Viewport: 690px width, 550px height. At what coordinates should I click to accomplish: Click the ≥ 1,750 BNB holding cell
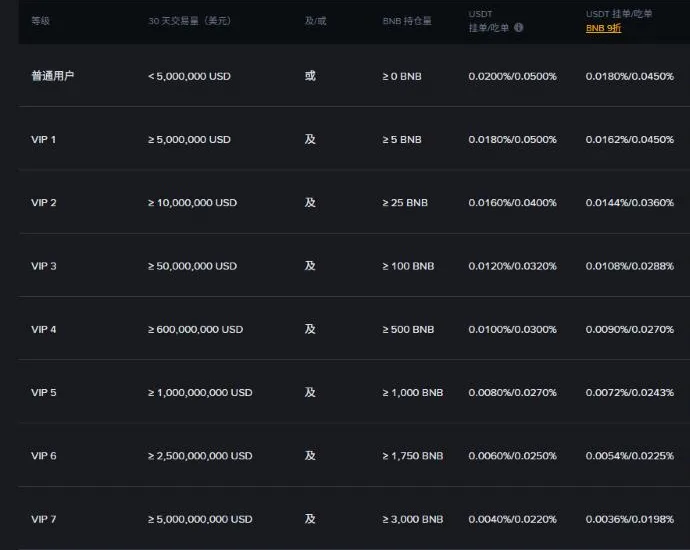[413, 456]
